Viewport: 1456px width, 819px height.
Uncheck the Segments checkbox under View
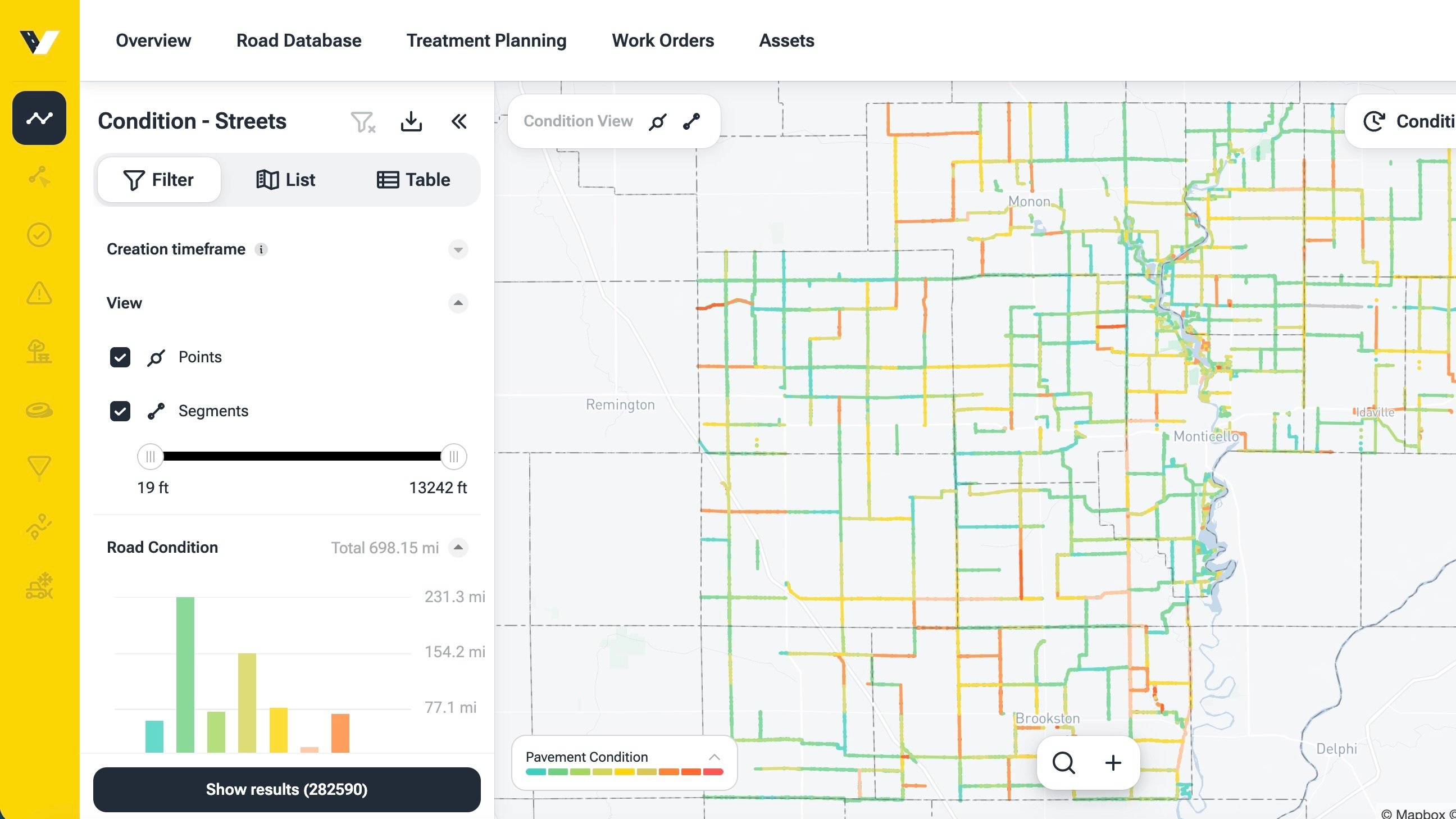[x=120, y=411]
